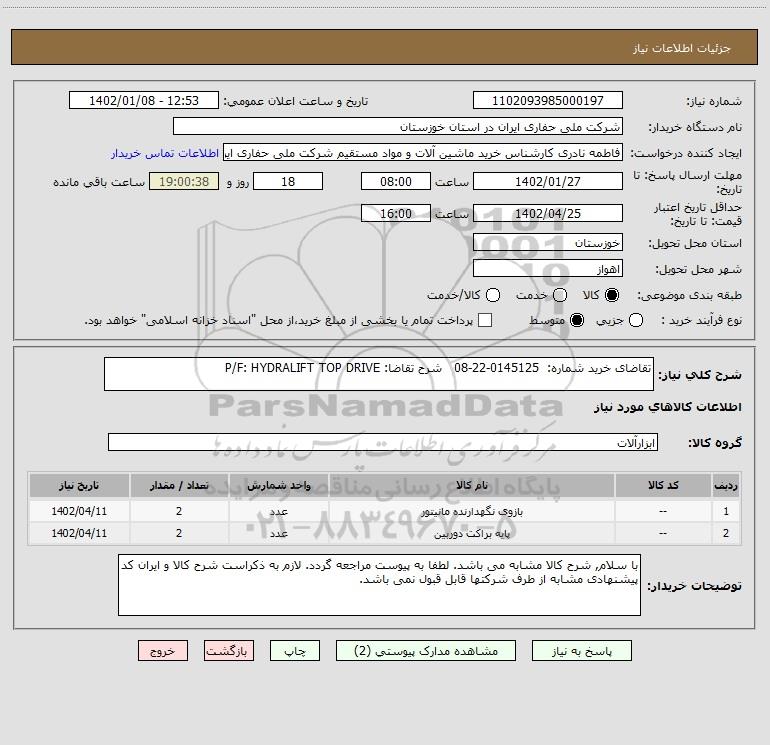
Task: Click the جزئیات اطلاعات نیاز header title
Action: (682, 48)
